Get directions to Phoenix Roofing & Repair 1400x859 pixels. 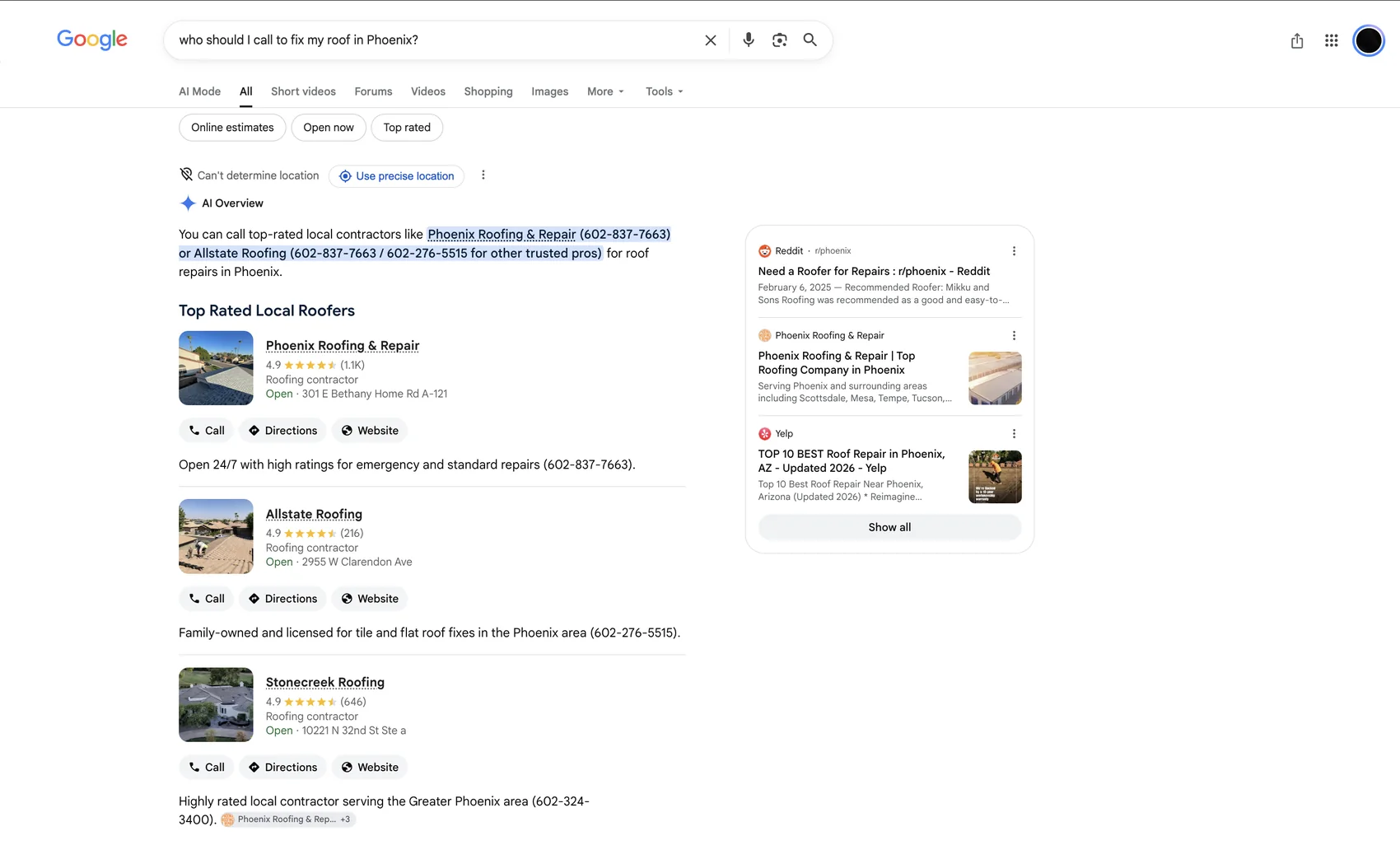[282, 431]
